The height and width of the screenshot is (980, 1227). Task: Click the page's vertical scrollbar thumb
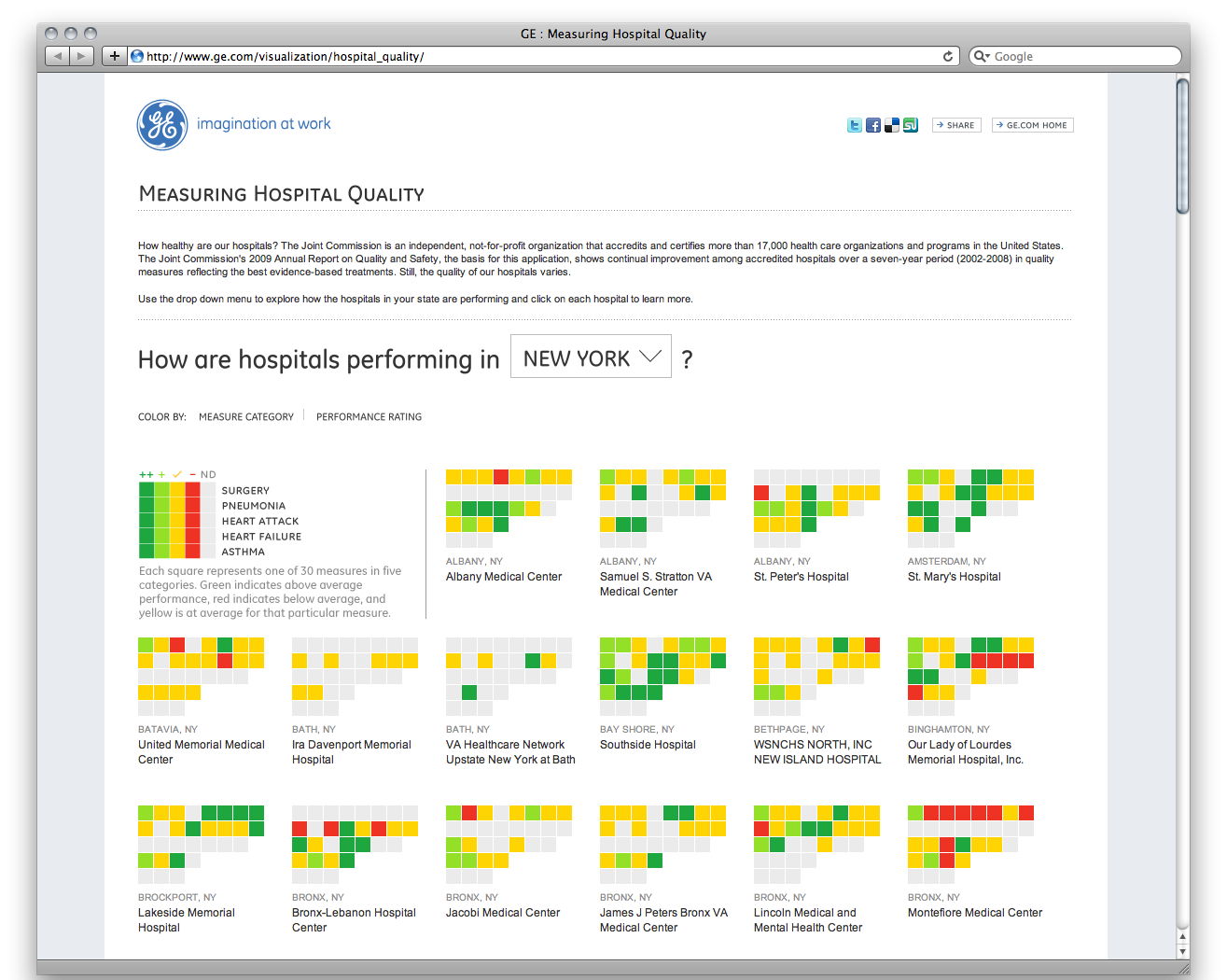[x=1182, y=147]
